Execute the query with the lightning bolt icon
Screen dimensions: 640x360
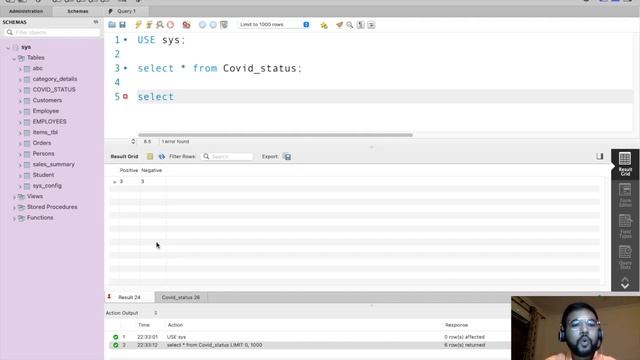[138, 25]
